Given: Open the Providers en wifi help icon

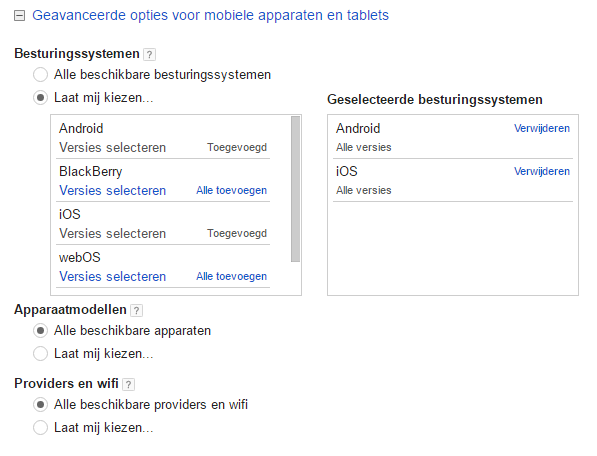Looking at the screenshot, I should 129,384.
